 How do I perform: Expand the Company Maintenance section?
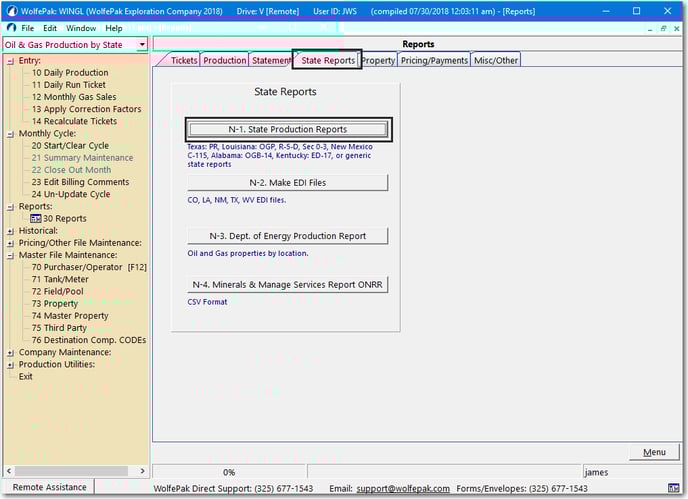point(11,352)
